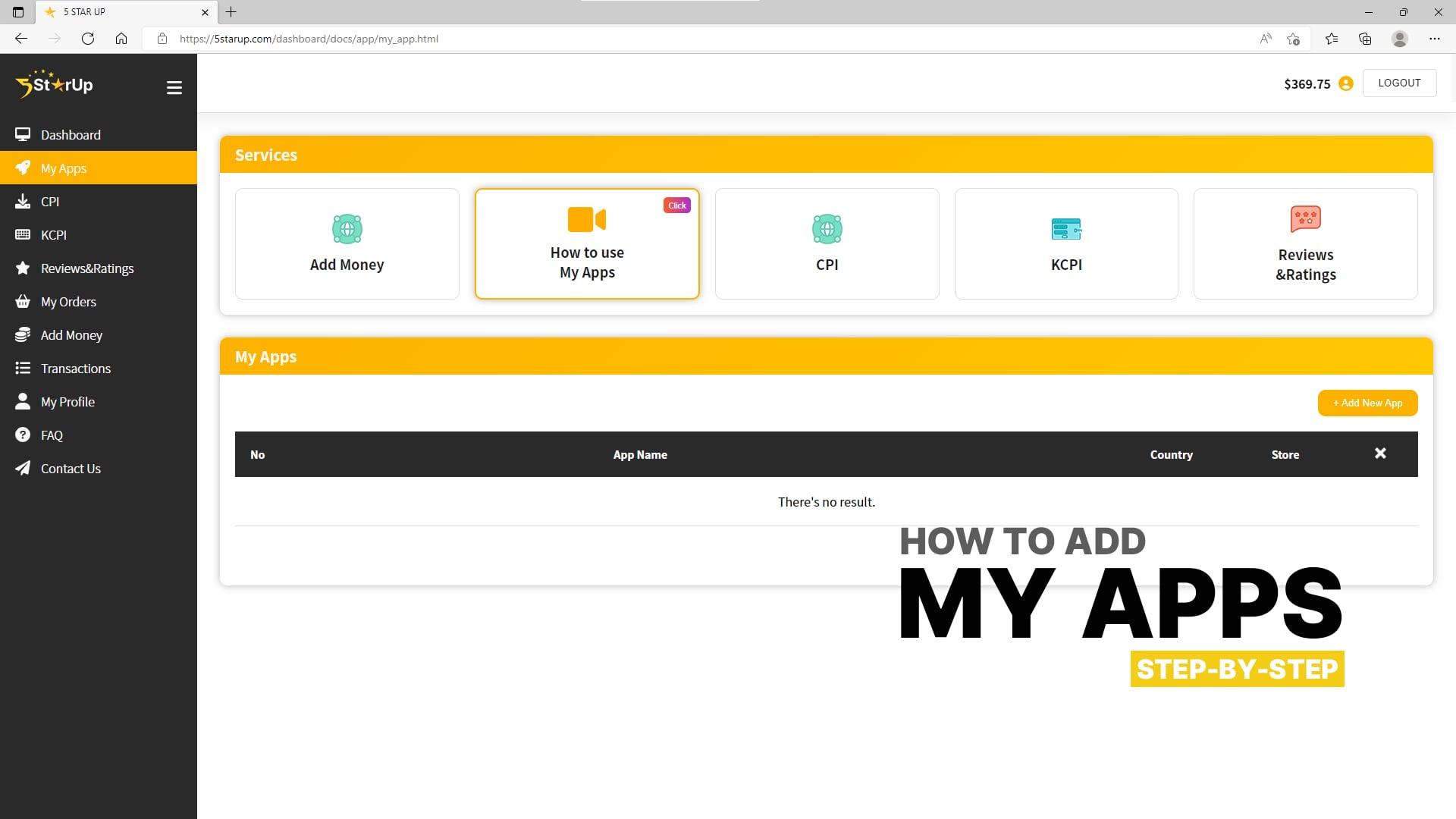Click the X icon in table header
The width and height of the screenshot is (1456, 819).
(x=1380, y=453)
